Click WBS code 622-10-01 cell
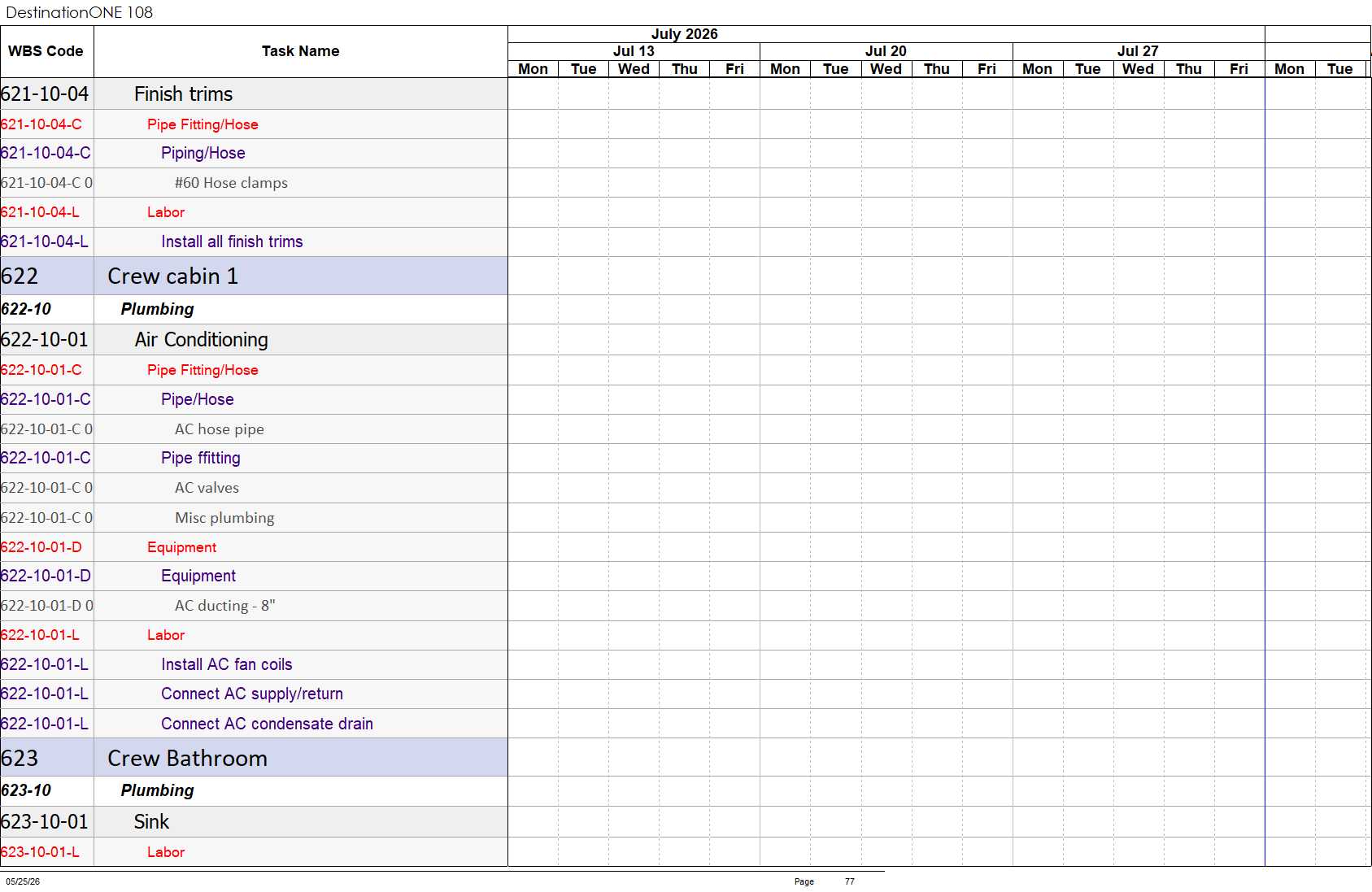1372x892 pixels. [46, 340]
